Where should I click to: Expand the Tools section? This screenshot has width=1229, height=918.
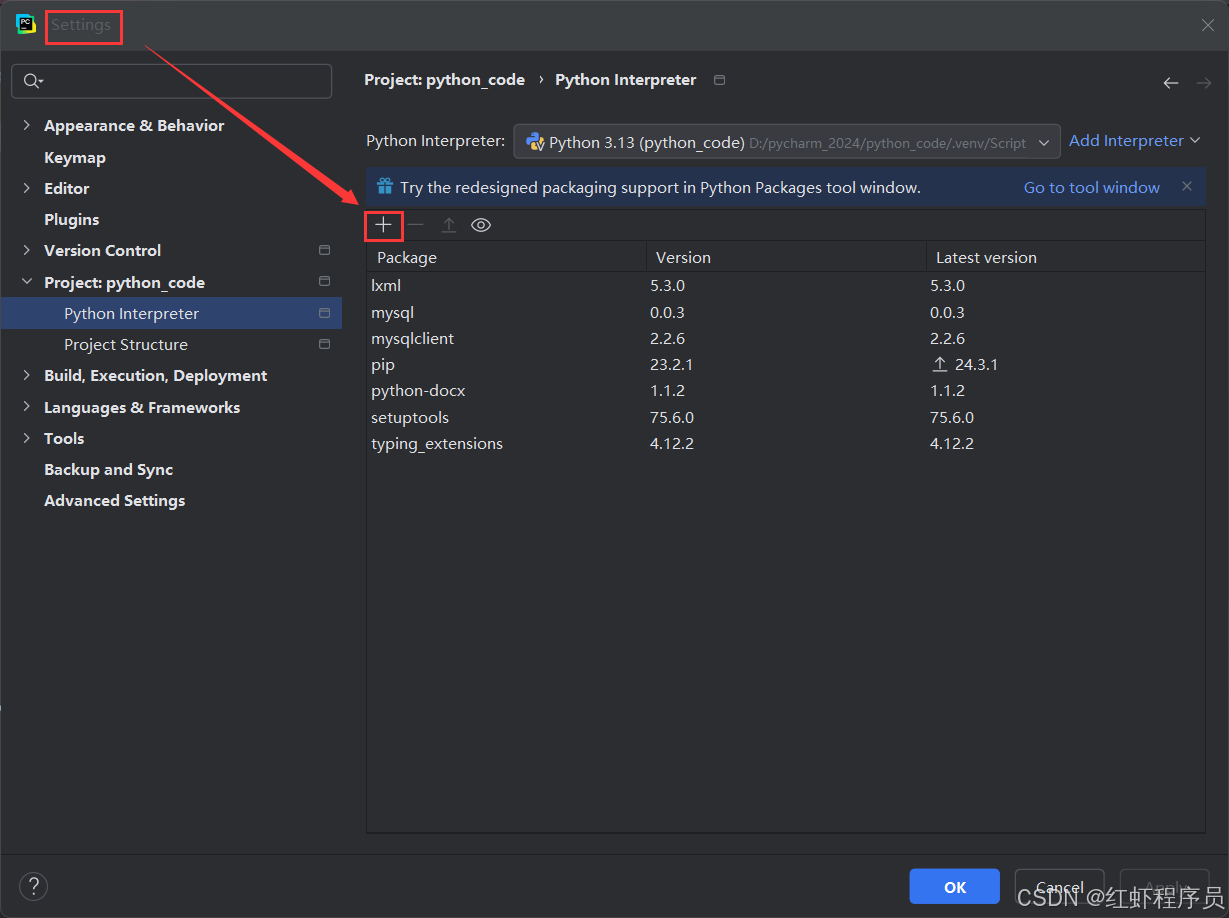(x=27, y=438)
